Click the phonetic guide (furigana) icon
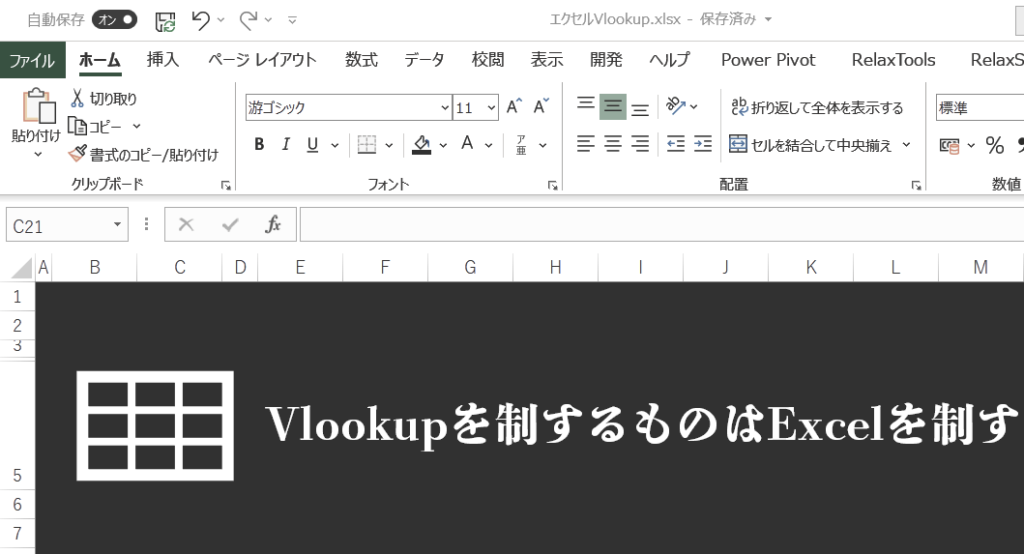1024x554 pixels. tap(521, 145)
